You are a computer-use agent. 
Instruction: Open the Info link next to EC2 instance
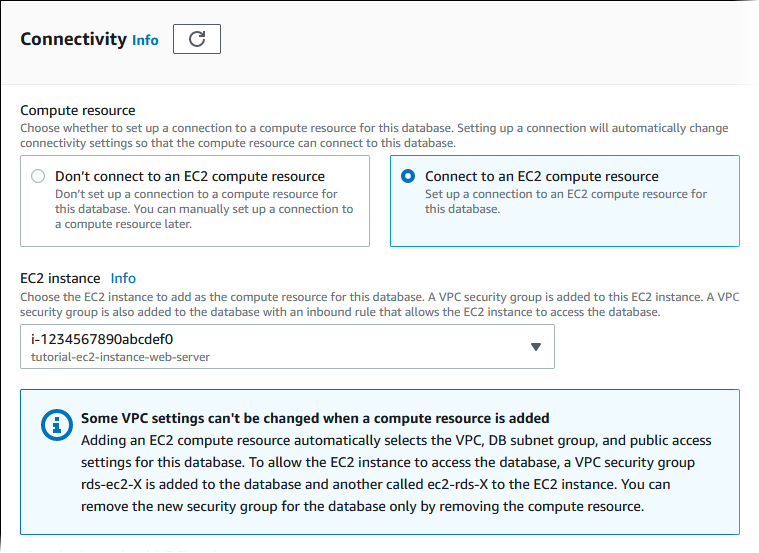point(123,278)
